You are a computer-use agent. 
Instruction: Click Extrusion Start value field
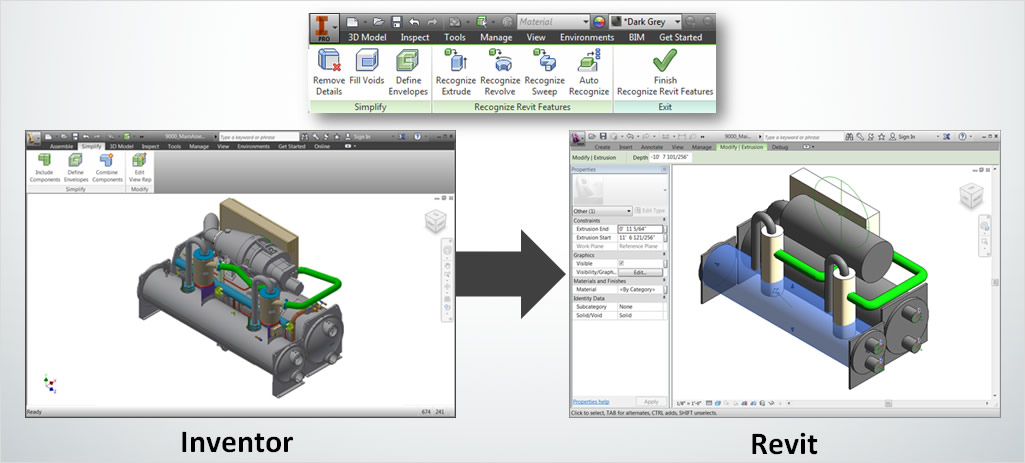[641, 237]
